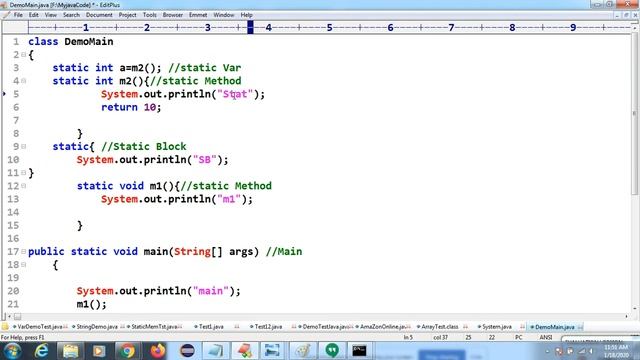Click the 'ln 5' status bar entry
640x360 pixels.
point(408,337)
